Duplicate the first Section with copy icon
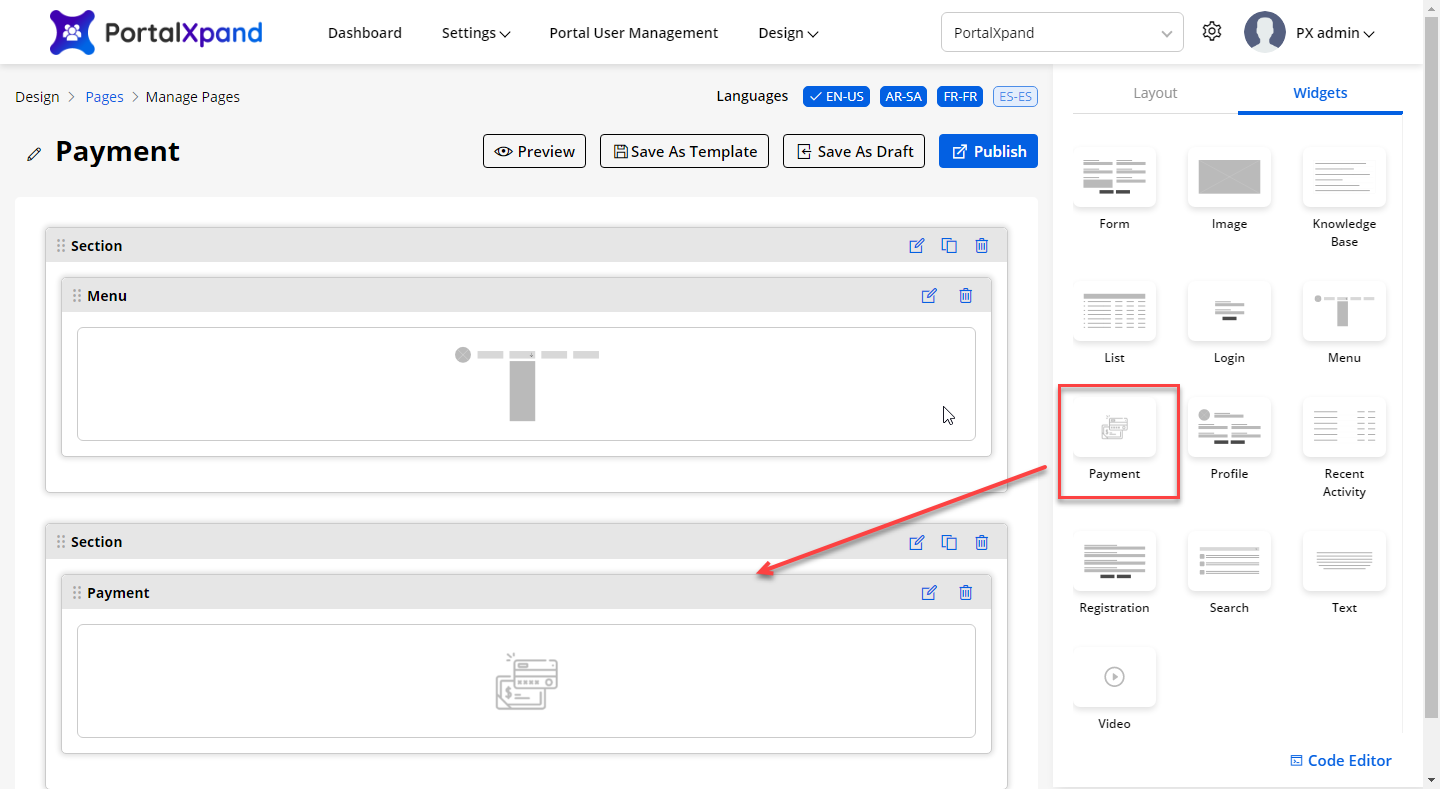Viewport: 1440px width, 789px height. point(949,246)
